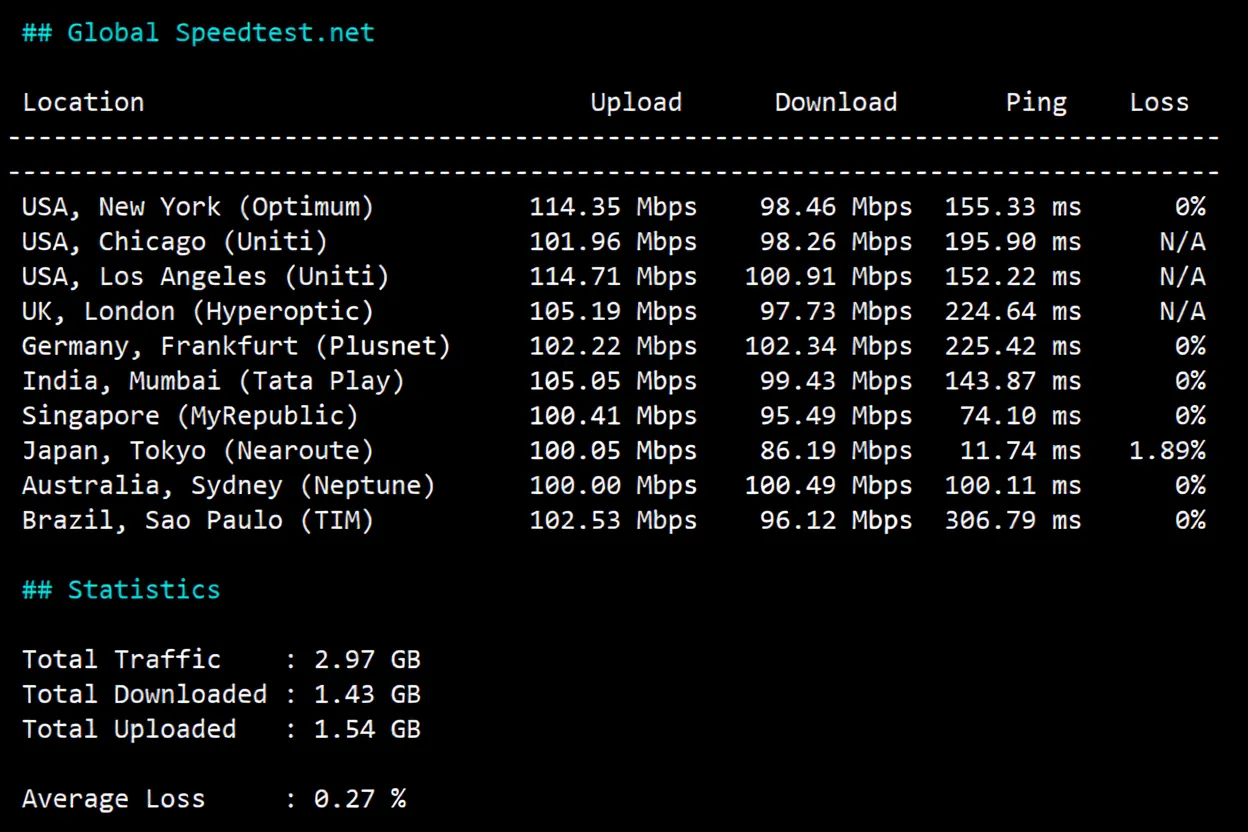The image size is (1248, 832).
Task: Select the Upload column header
Action: pyautogui.click(x=636, y=101)
